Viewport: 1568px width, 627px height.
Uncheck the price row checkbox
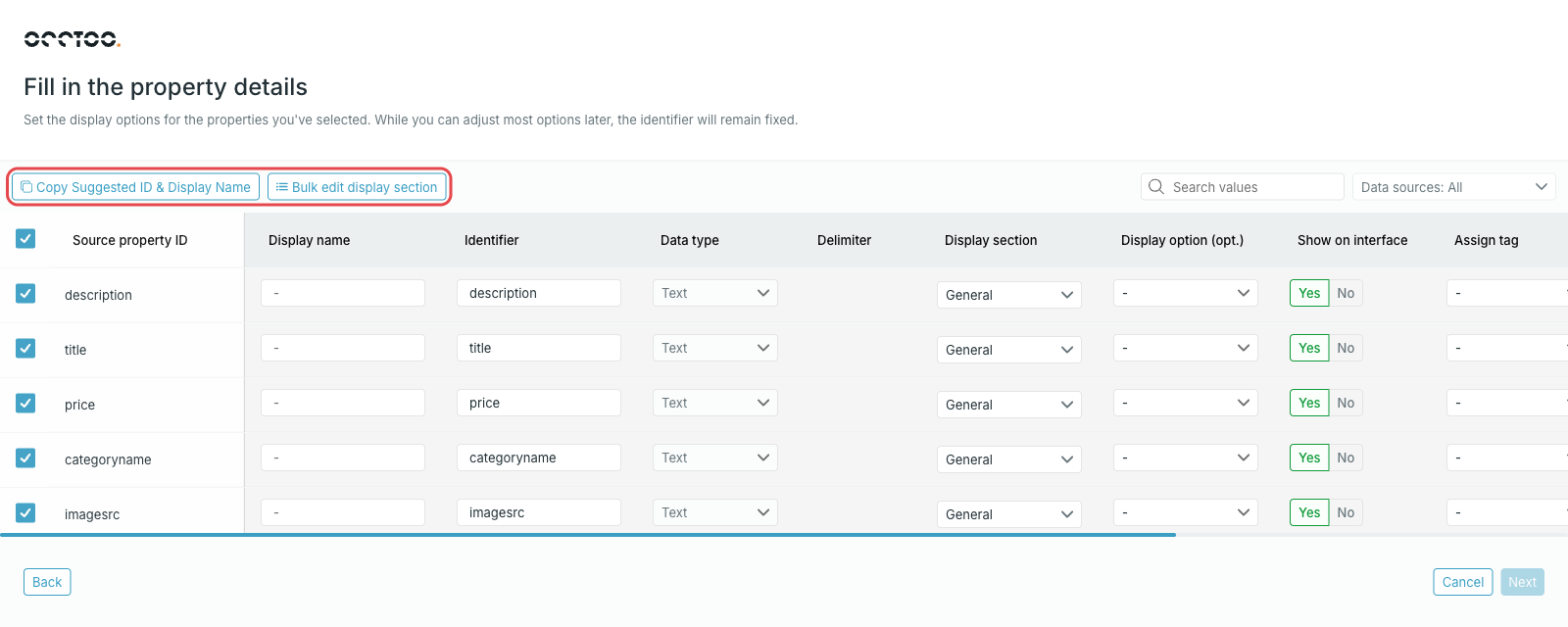click(25, 403)
